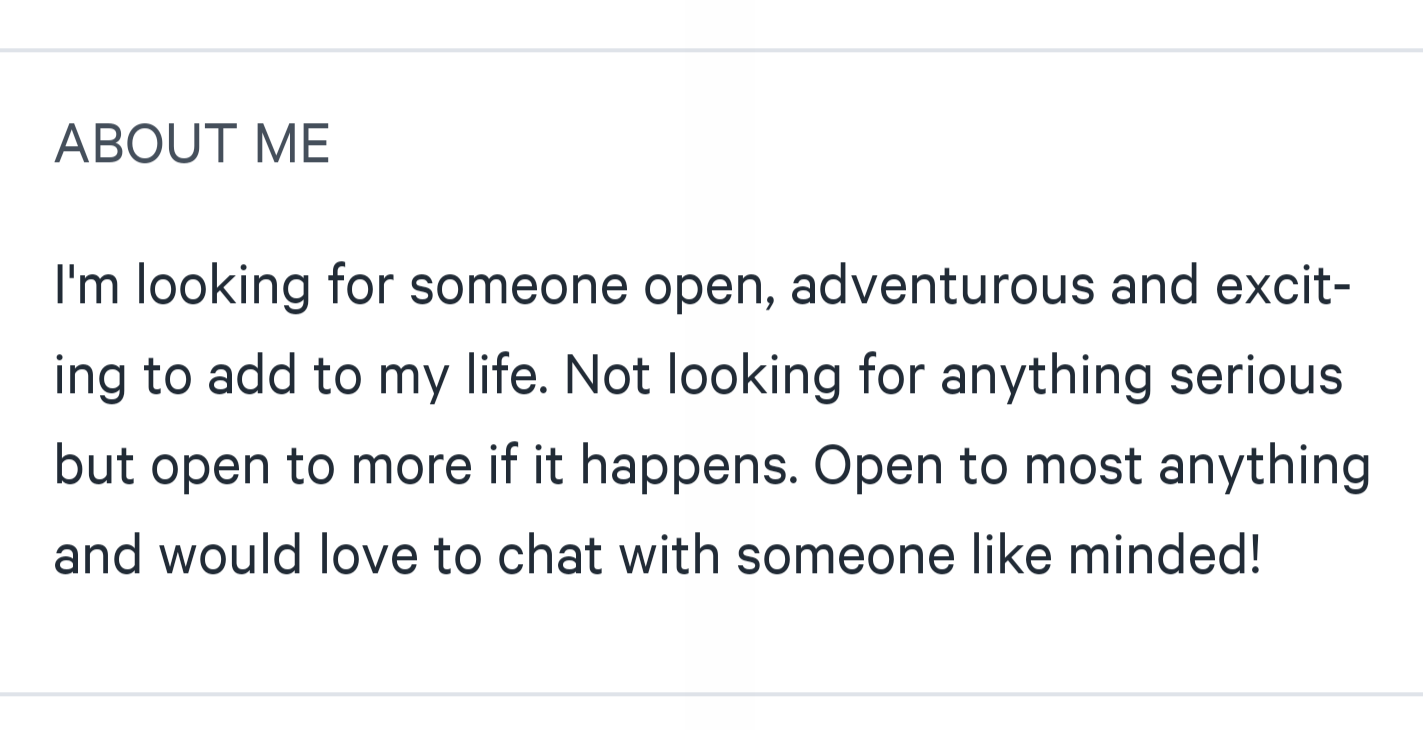Click the hyphenated "excit-" at line end

(1283, 285)
